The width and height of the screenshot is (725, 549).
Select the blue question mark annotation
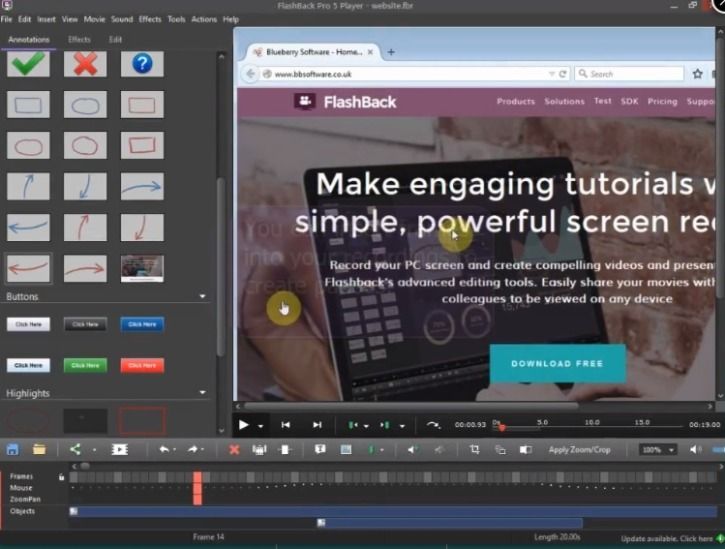pyautogui.click(x=142, y=64)
